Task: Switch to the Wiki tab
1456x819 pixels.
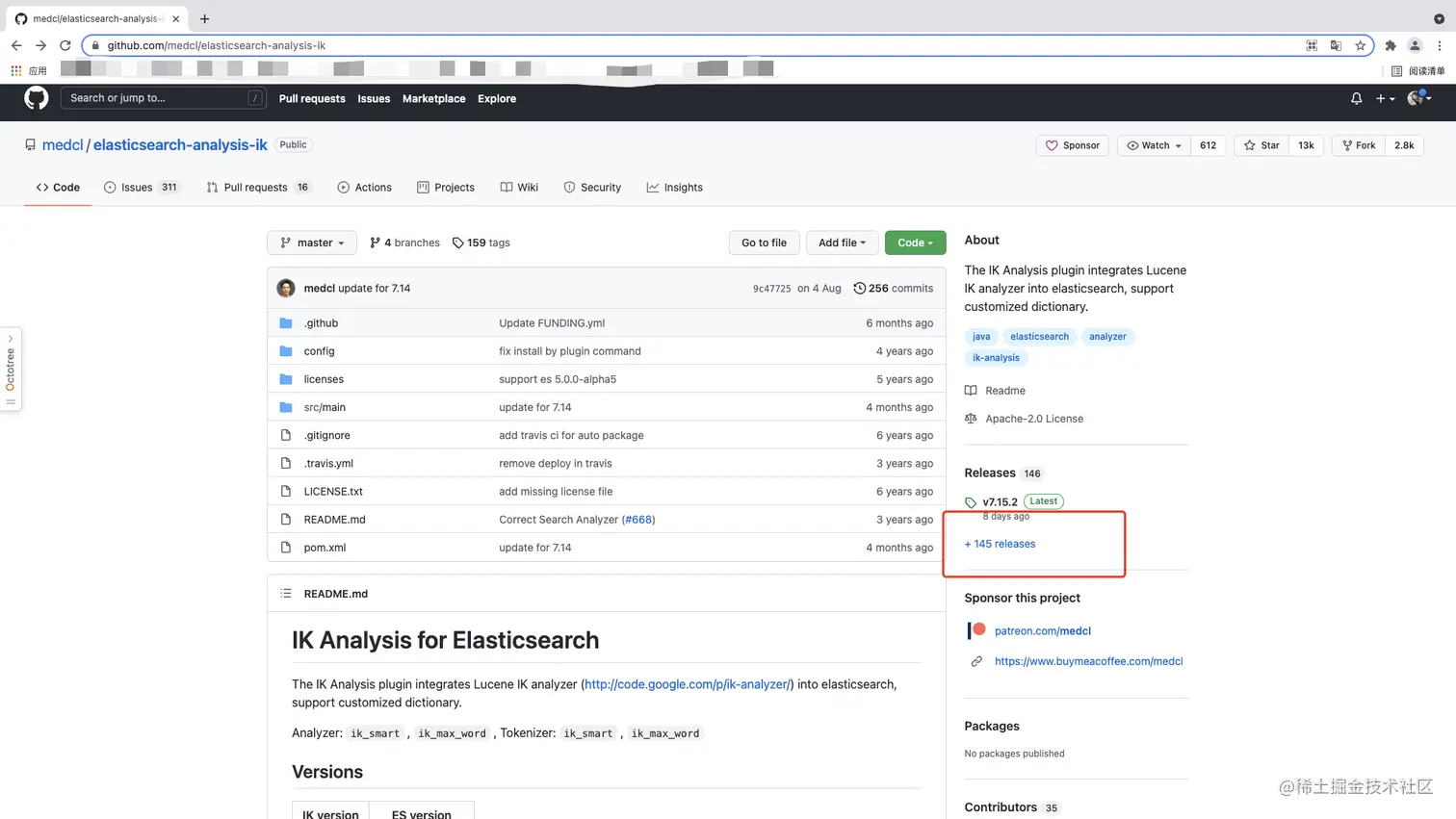Action: [519, 188]
